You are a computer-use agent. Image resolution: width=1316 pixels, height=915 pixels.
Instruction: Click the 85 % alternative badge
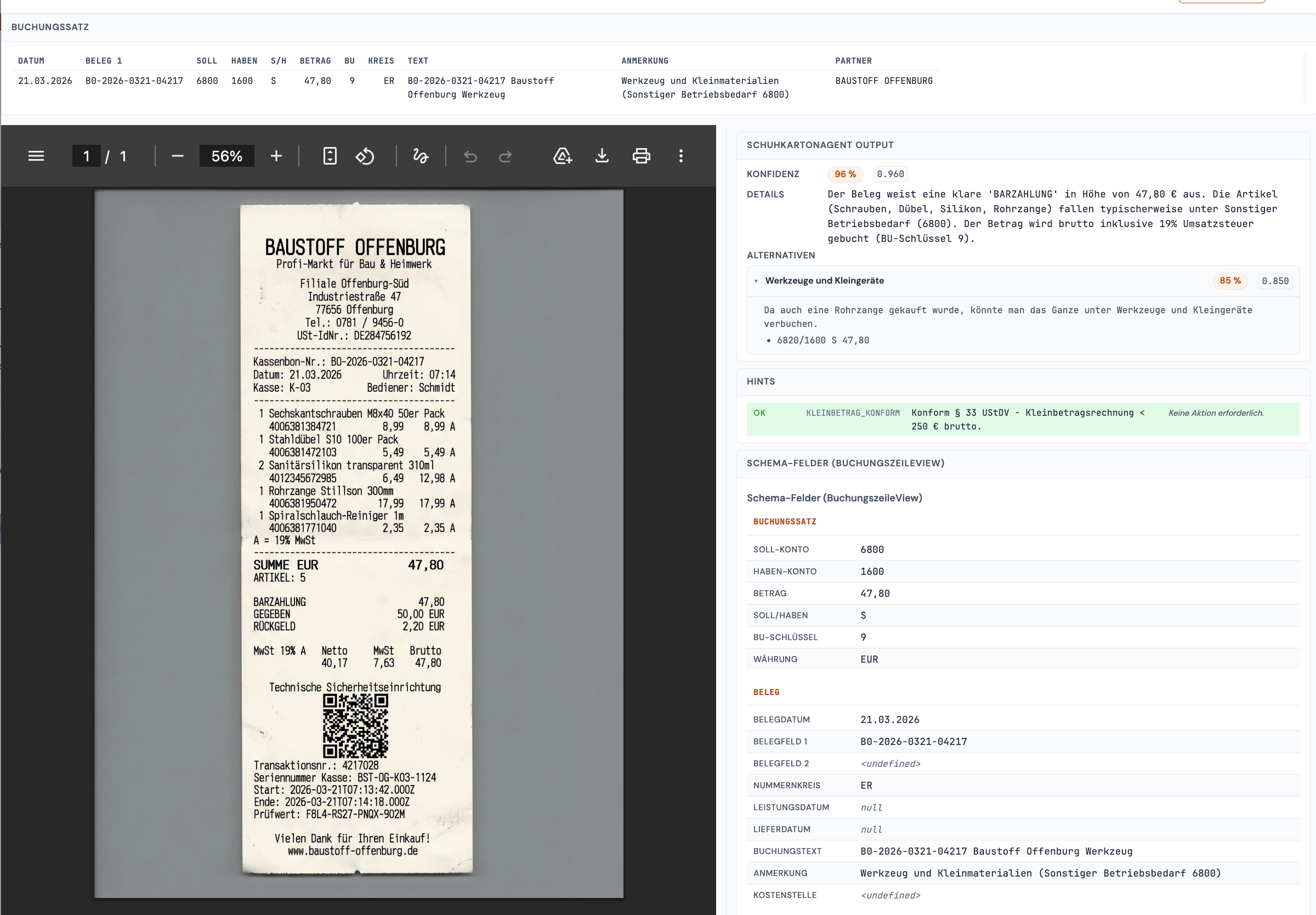tap(1230, 280)
